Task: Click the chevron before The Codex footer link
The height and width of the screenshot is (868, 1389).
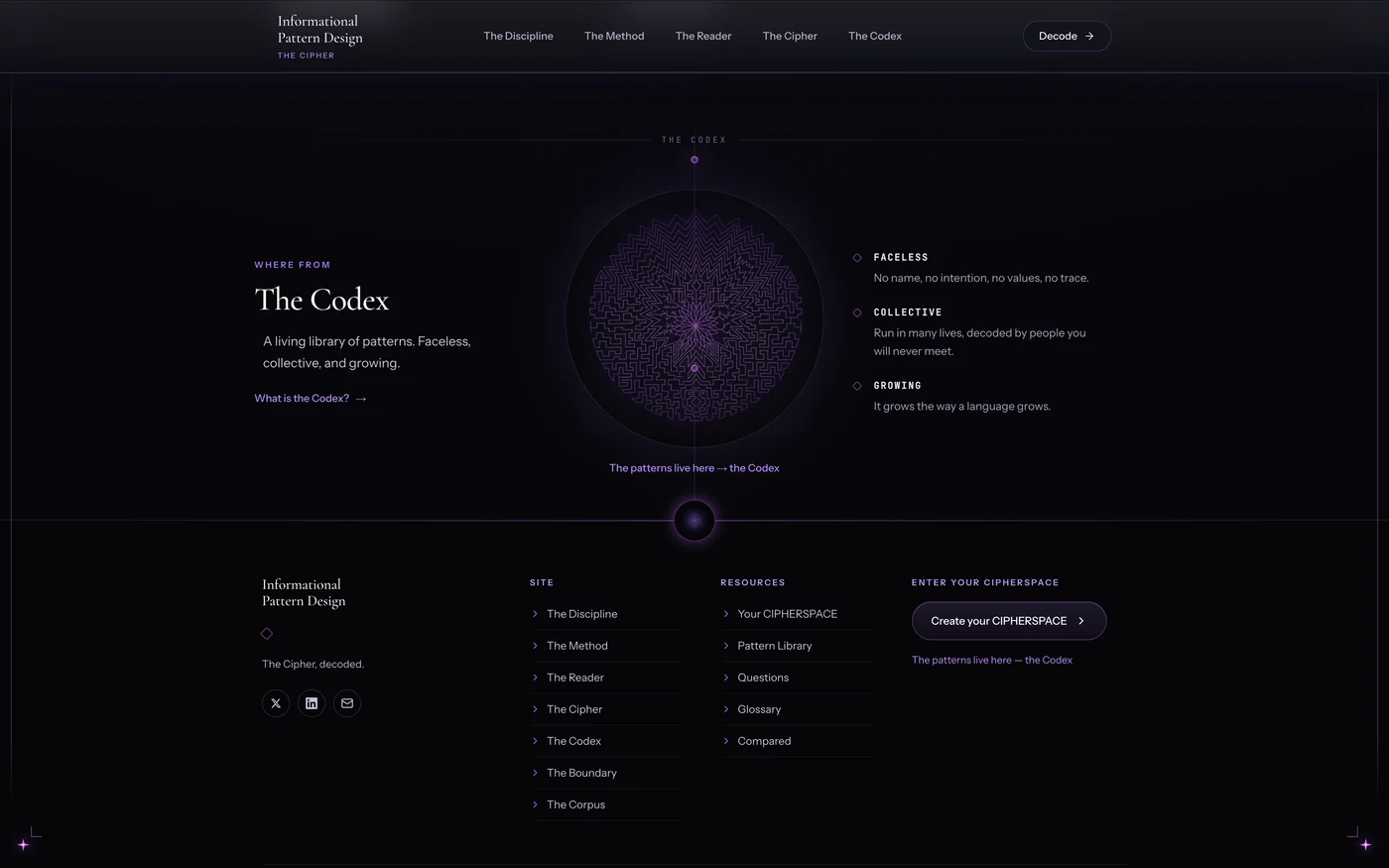Action: coord(535,741)
